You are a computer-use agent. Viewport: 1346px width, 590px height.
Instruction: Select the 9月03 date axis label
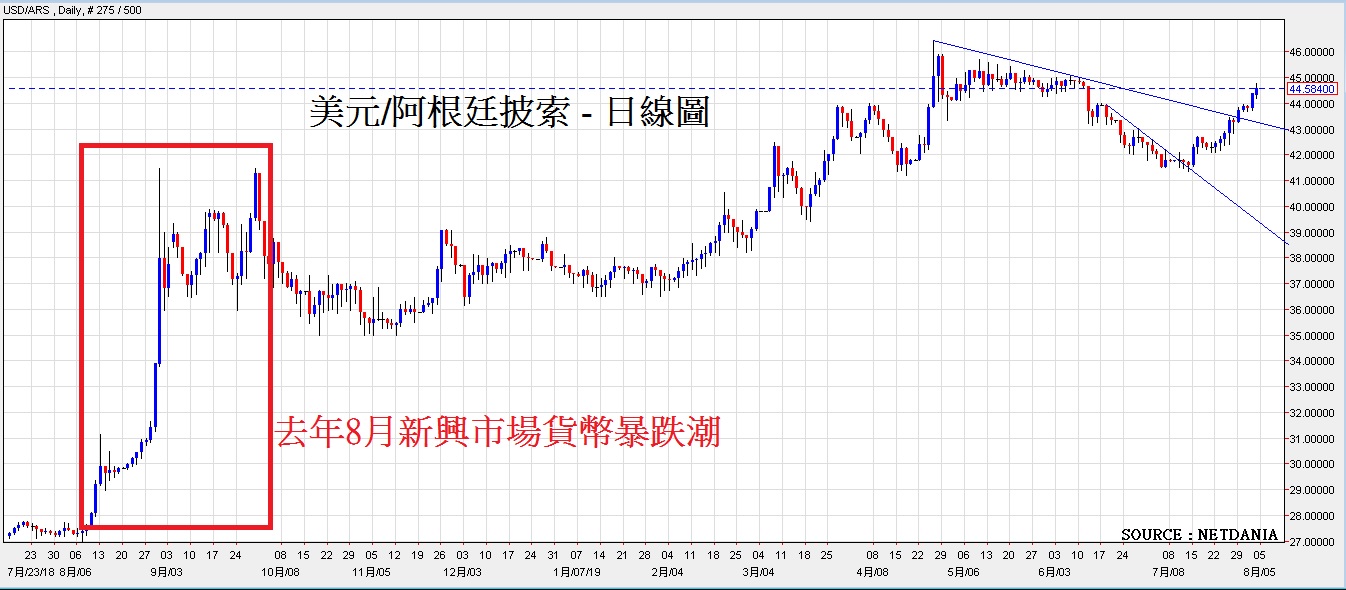click(165, 573)
